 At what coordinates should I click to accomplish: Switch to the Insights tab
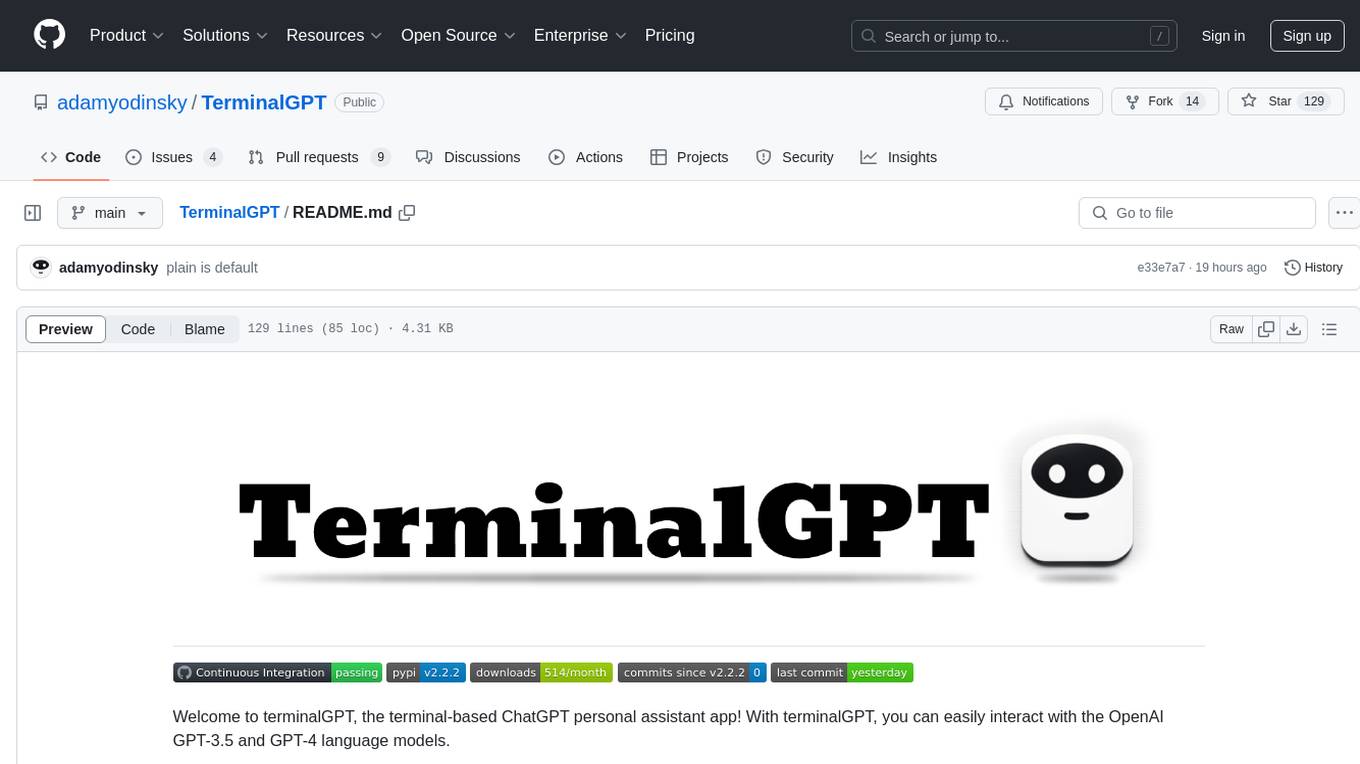coord(899,157)
